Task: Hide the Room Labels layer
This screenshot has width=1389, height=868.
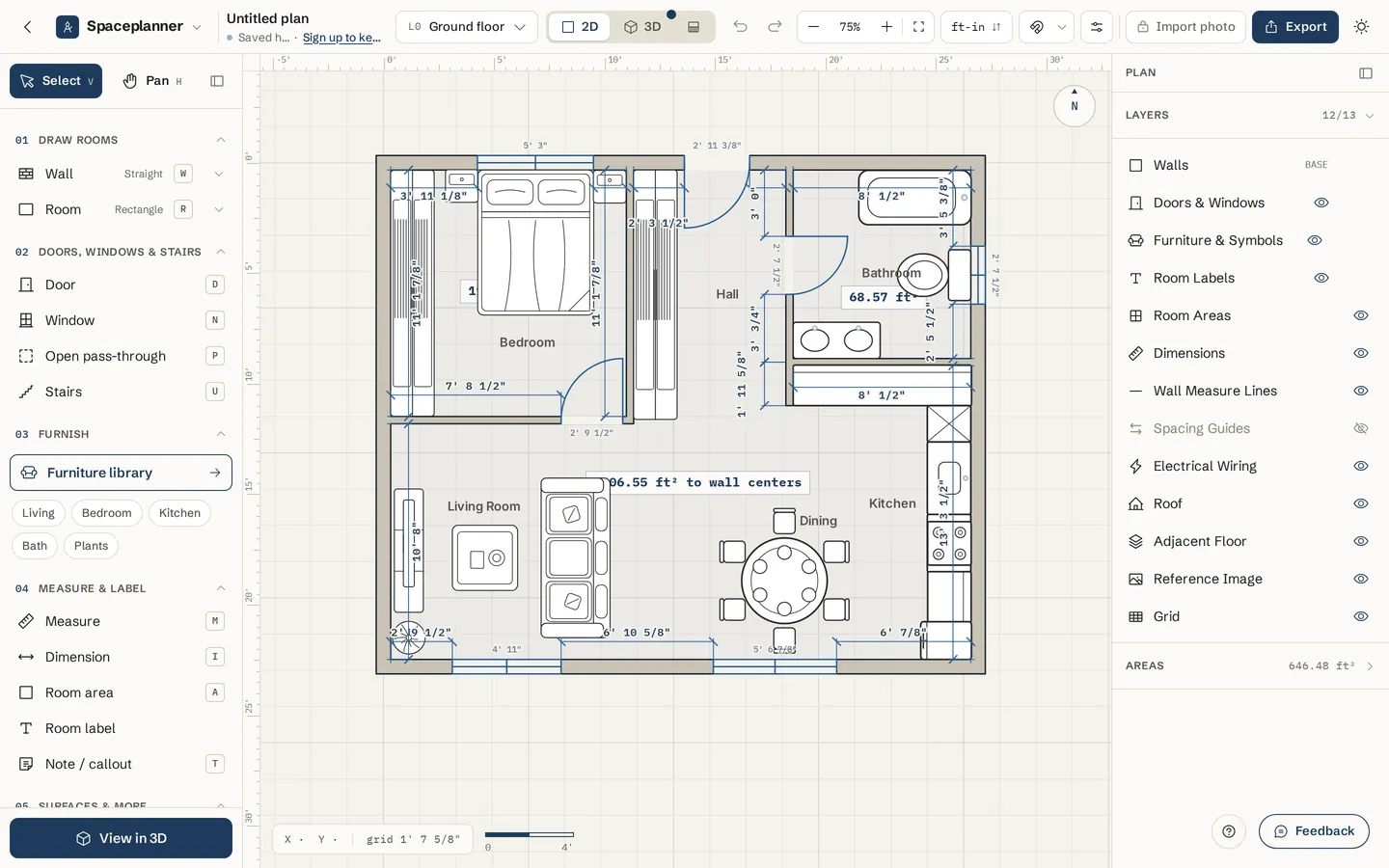Action: (x=1321, y=278)
